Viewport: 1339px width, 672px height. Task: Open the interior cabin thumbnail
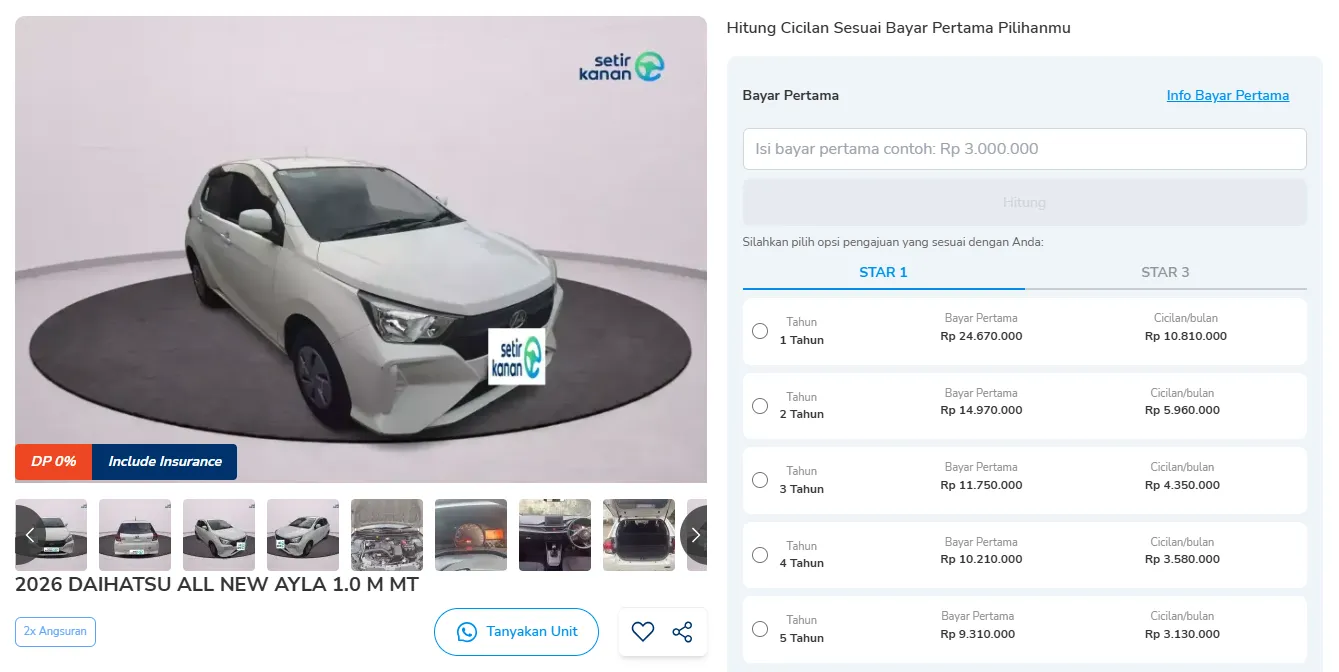coord(555,535)
